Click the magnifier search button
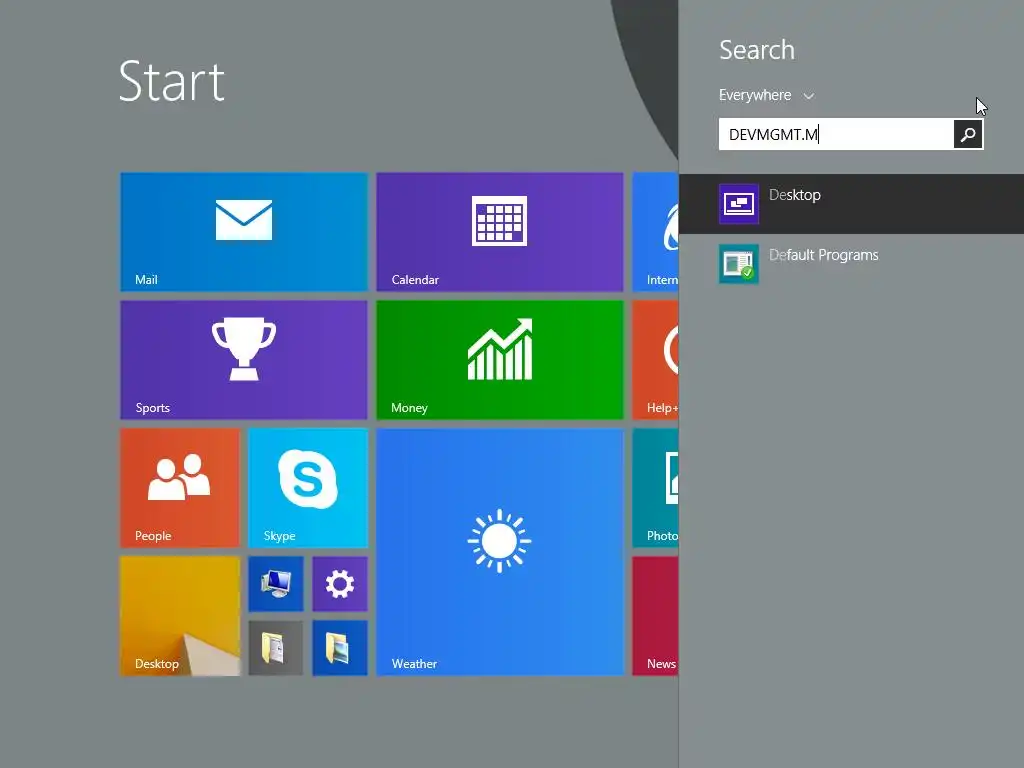Screen dimensions: 1024x768 pos(968,135)
